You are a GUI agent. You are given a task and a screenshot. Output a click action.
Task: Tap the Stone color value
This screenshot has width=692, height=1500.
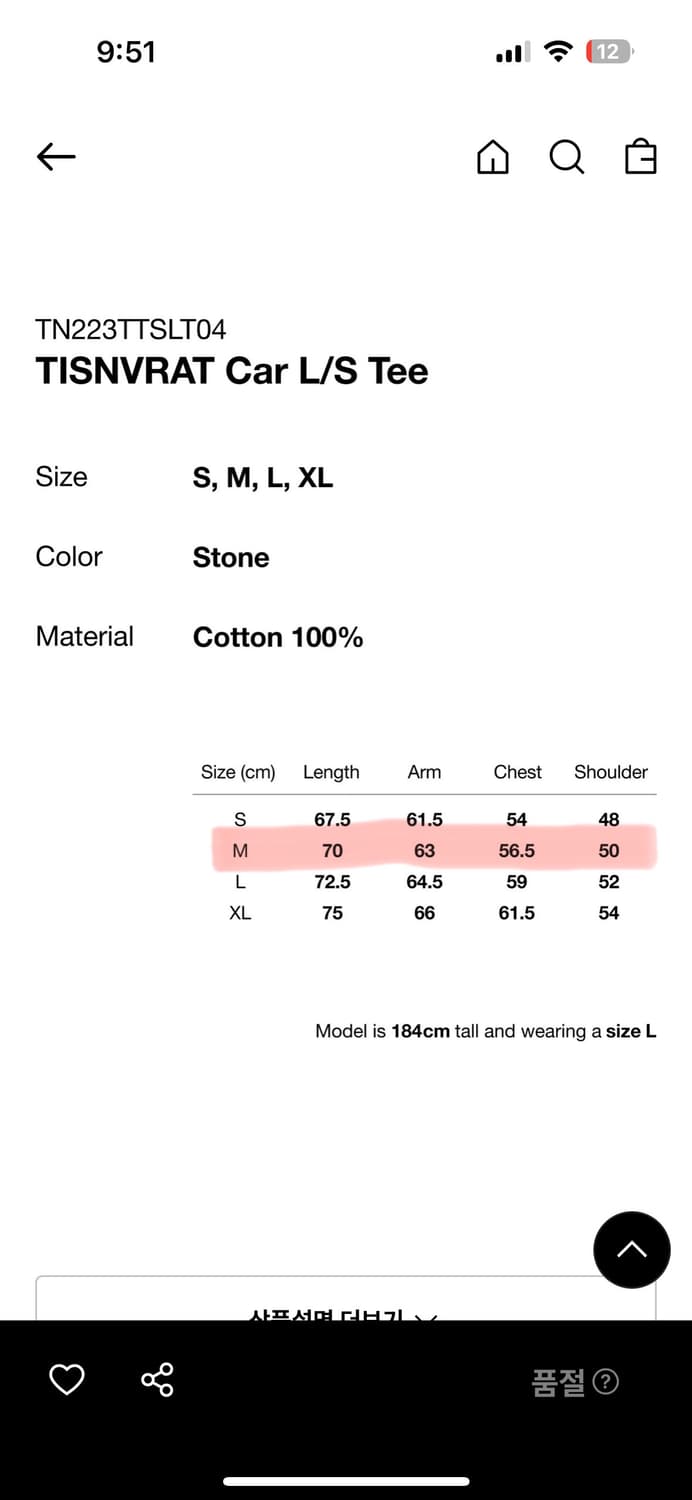tap(231, 557)
